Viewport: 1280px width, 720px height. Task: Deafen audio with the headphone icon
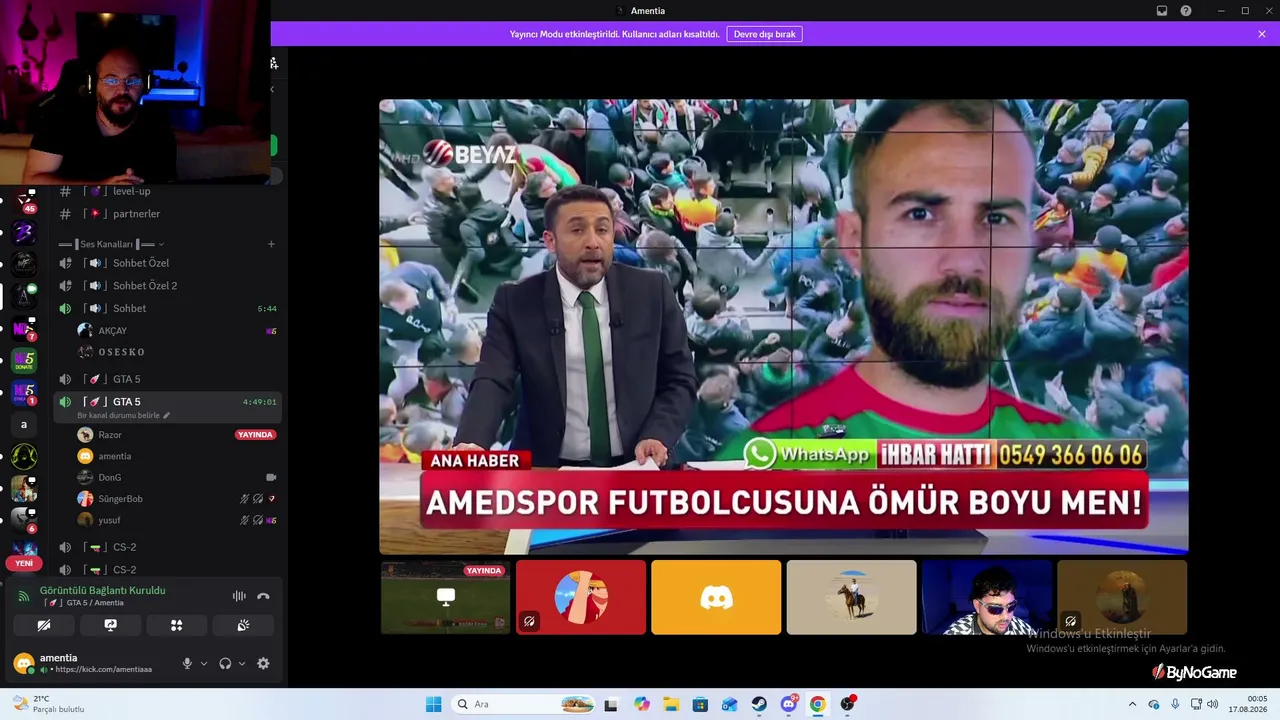click(225, 663)
